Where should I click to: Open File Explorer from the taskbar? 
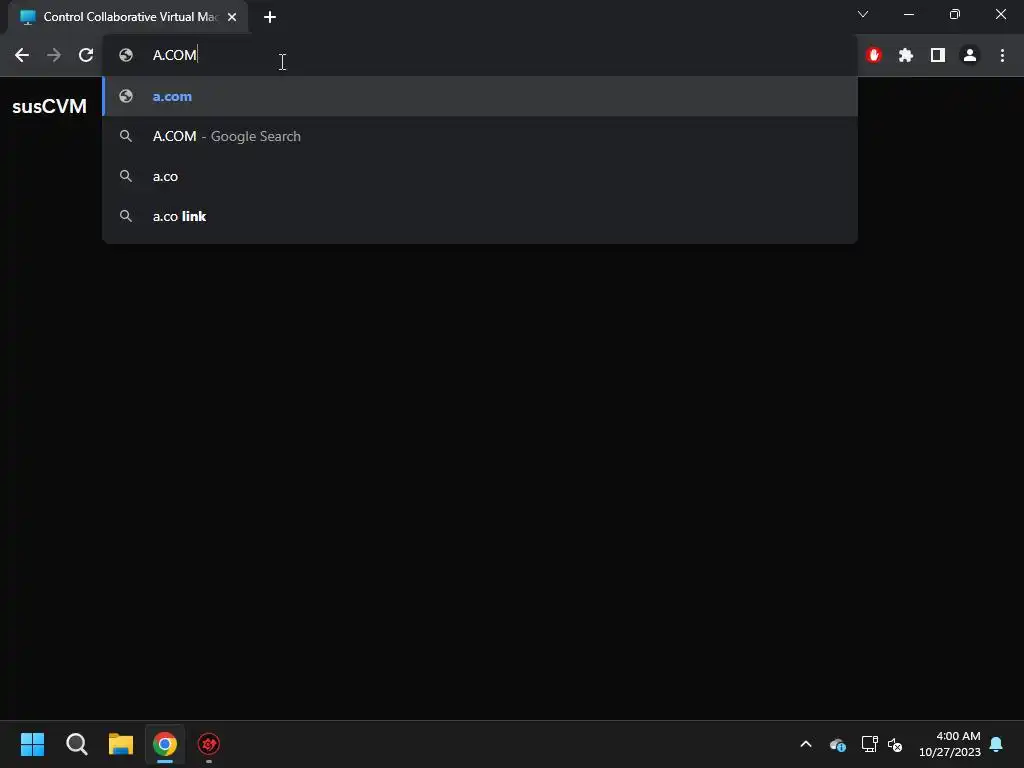click(121, 744)
